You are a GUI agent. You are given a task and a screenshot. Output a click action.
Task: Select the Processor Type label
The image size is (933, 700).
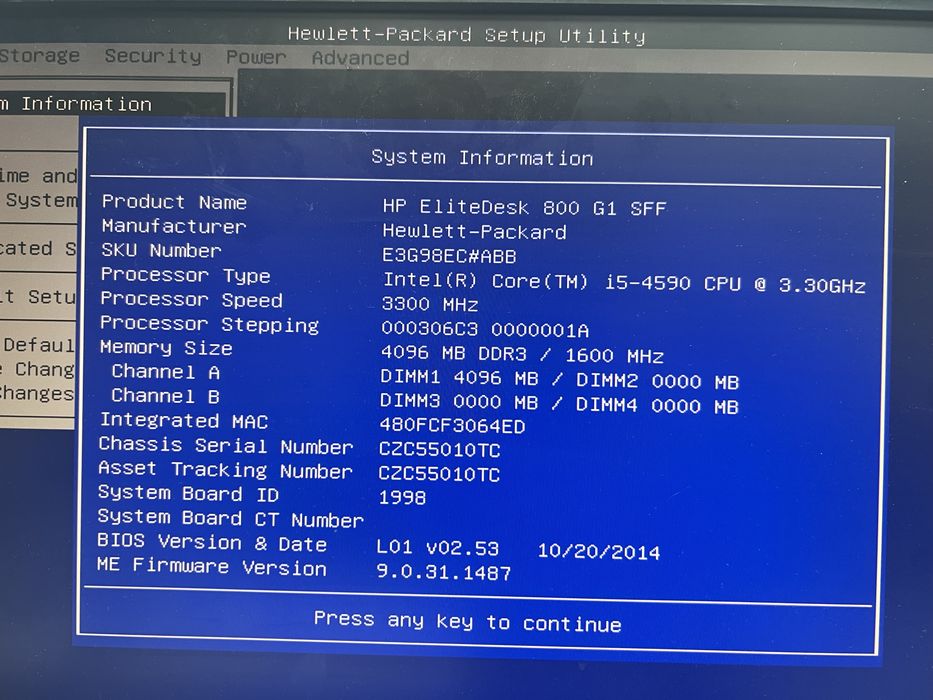[186, 275]
